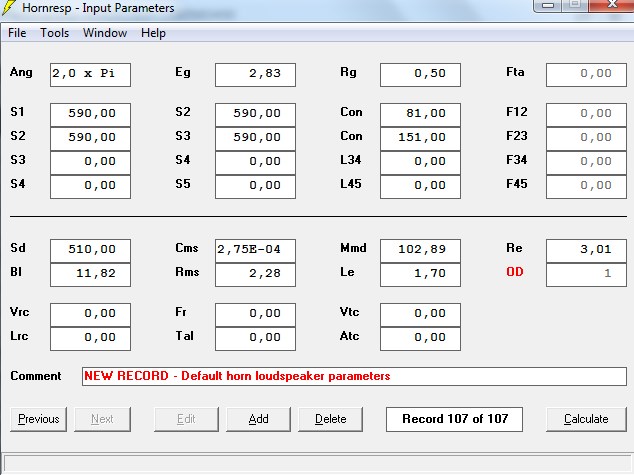The height and width of the screenshot is (475, 634).
Task: Click the S4 field adjacent to S5
Action: (x=90, y=186)
